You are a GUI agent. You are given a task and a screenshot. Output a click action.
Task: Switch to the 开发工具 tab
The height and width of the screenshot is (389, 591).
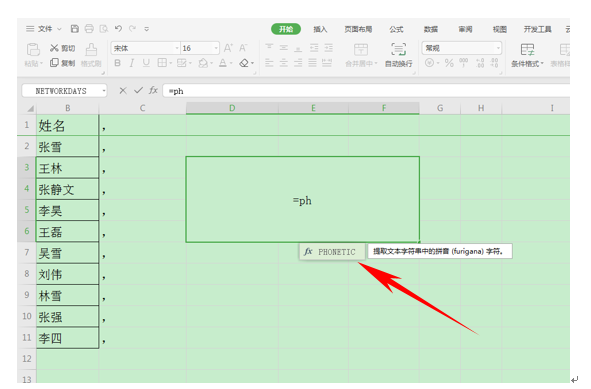tap(537, 29)
